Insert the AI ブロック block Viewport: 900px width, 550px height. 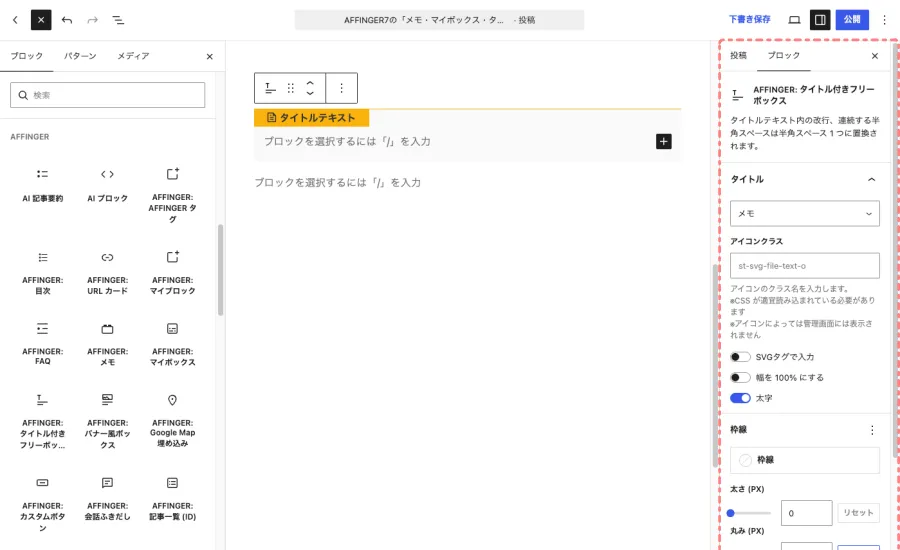pyautogui.click(x=107, y=185)
